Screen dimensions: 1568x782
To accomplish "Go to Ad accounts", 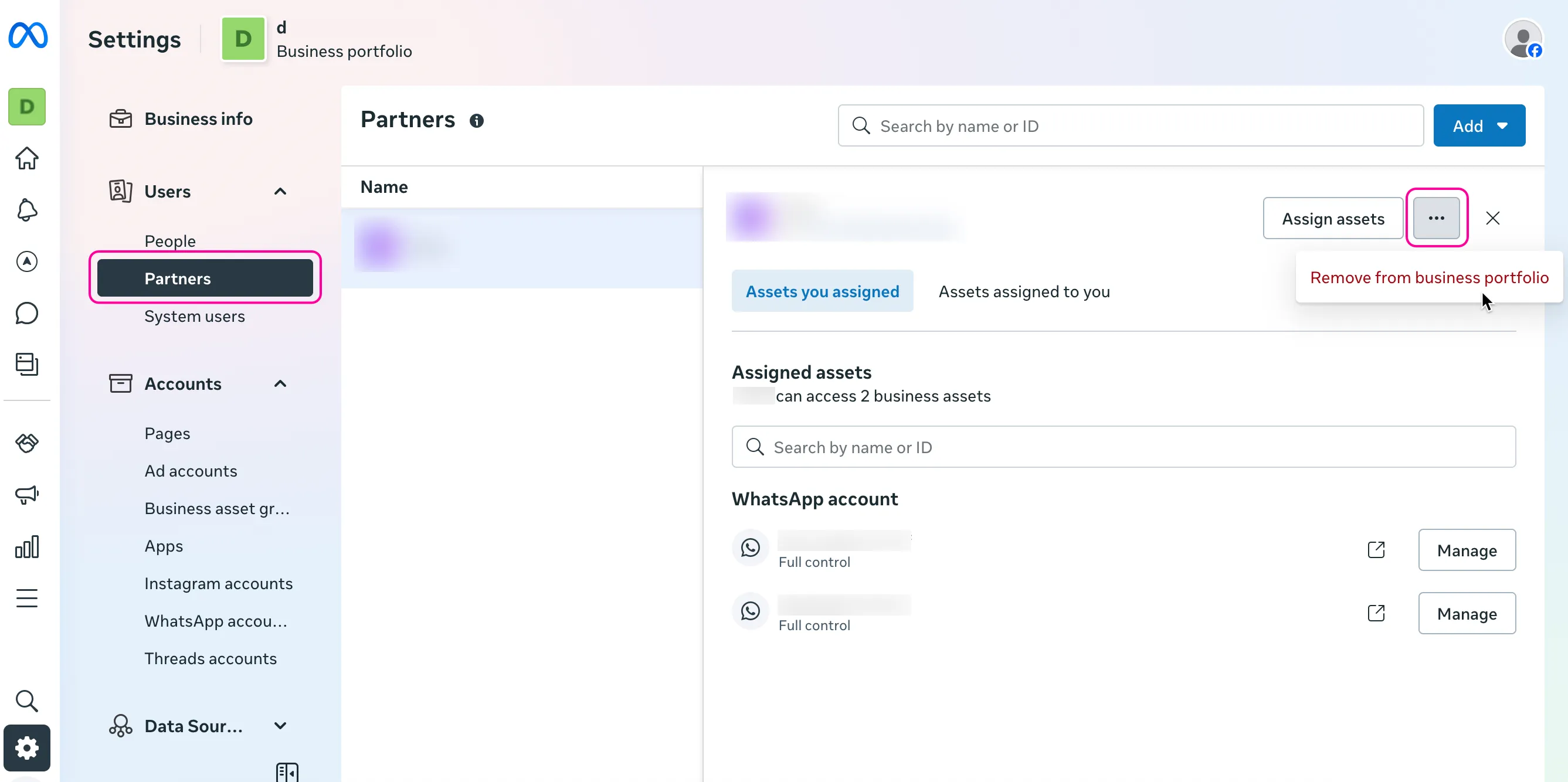I will (x=191, y=471).
